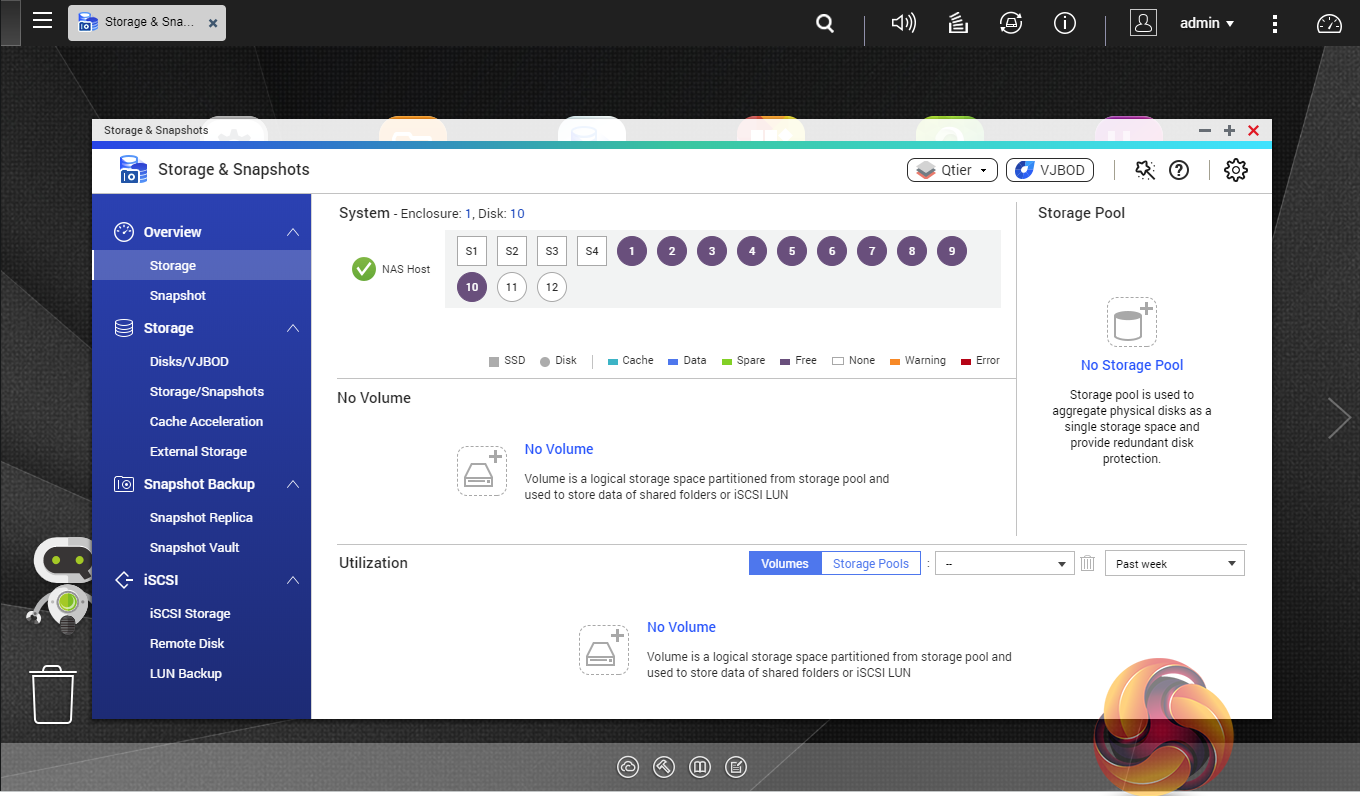1360x796 pixels.
Task: Click the new volume icon under No Volume
Action: (482, 471)
